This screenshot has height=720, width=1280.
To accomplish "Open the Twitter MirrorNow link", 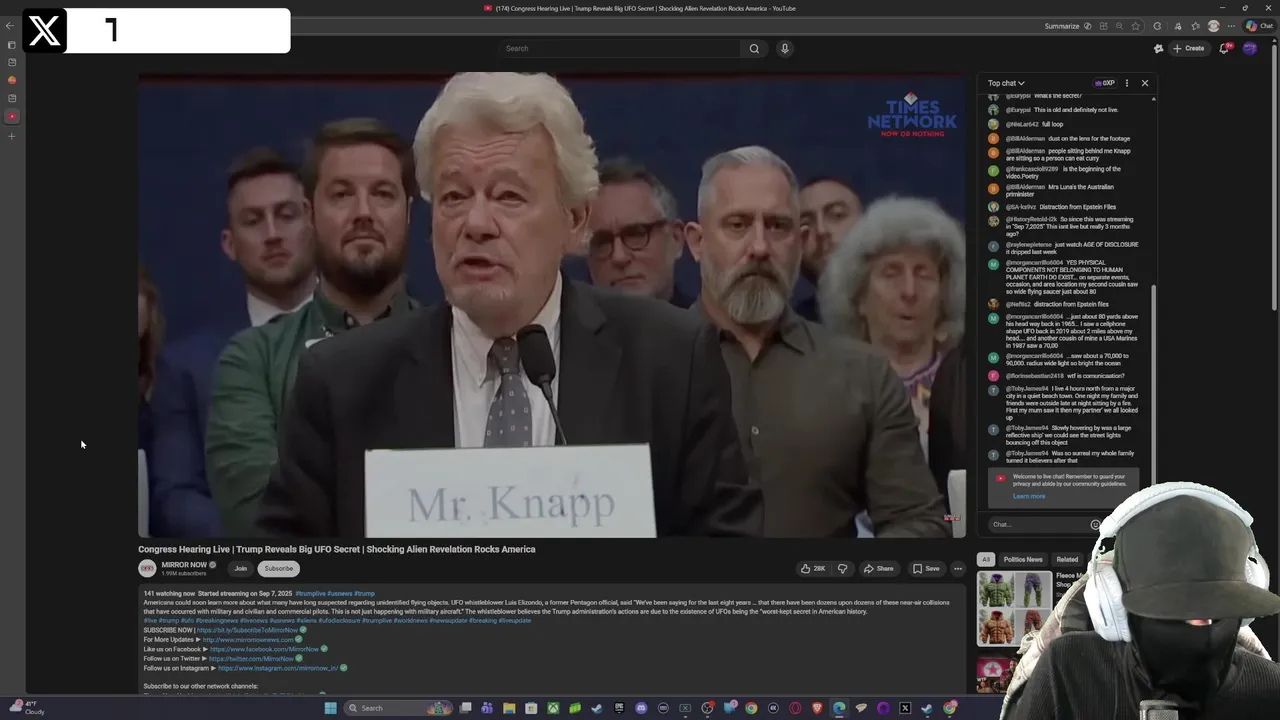I will click(x=251, y=659).
